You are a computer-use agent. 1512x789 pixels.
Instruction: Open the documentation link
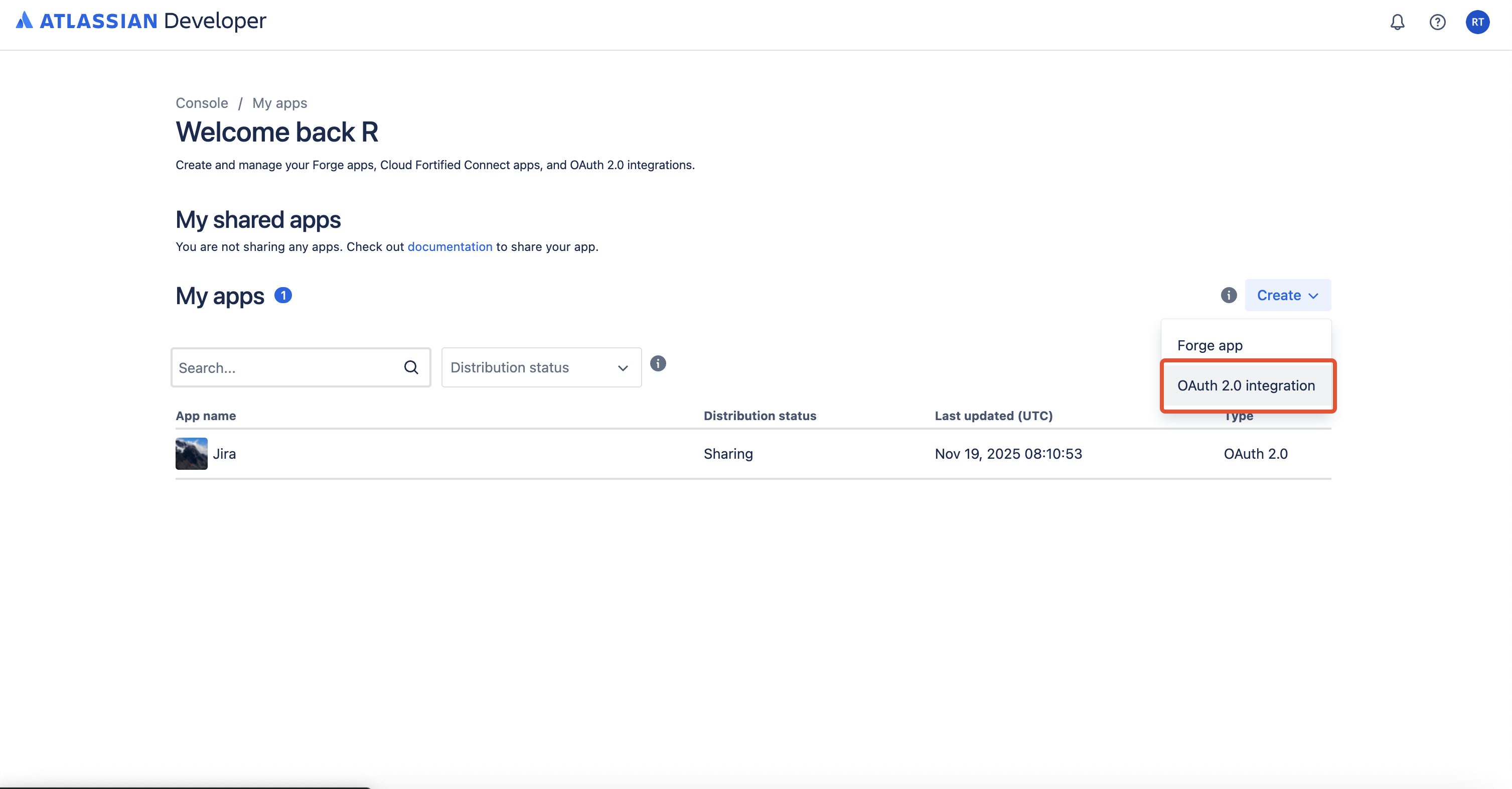[x=449, y=246]
